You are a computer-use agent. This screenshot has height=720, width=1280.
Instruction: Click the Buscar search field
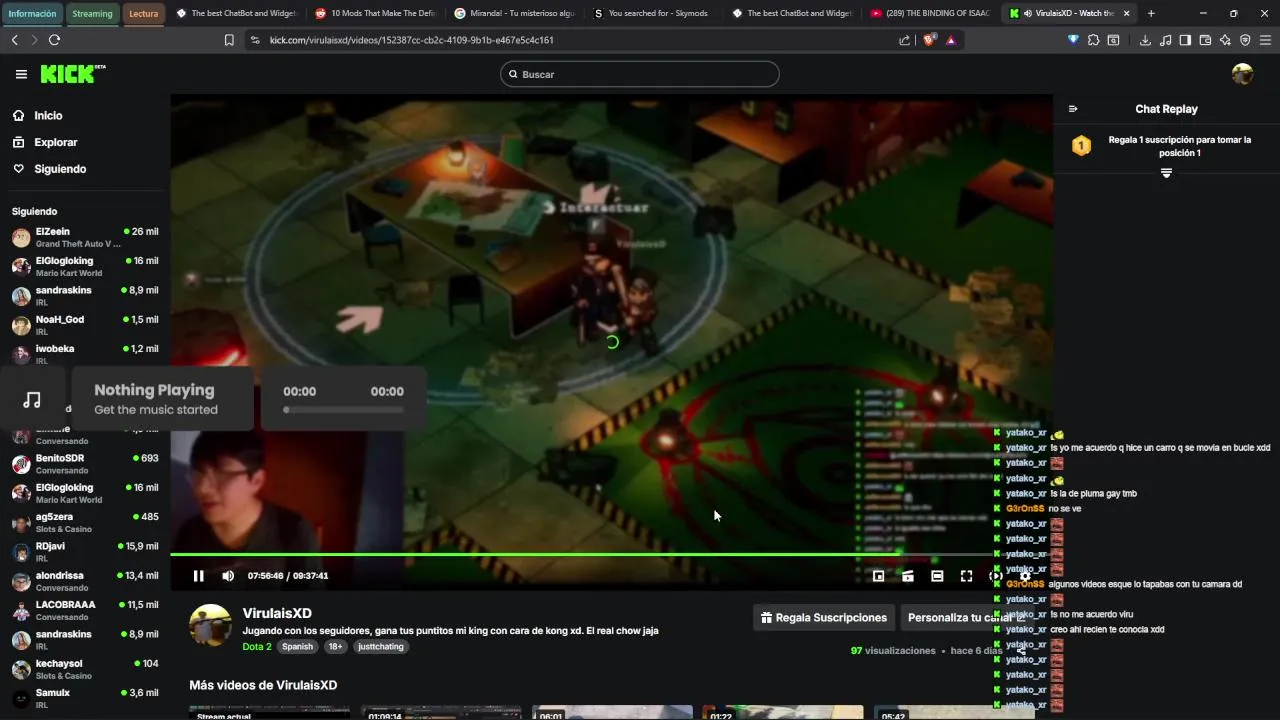640,74
